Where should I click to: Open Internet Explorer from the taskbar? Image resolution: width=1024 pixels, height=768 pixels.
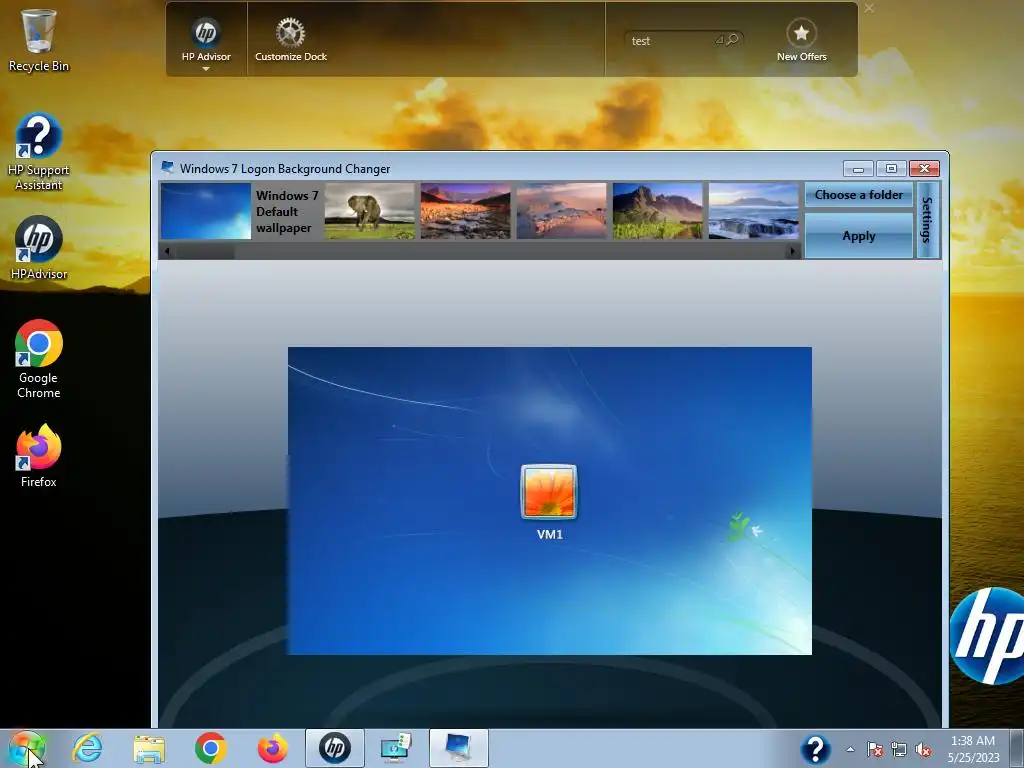click(x=87, y=748)
